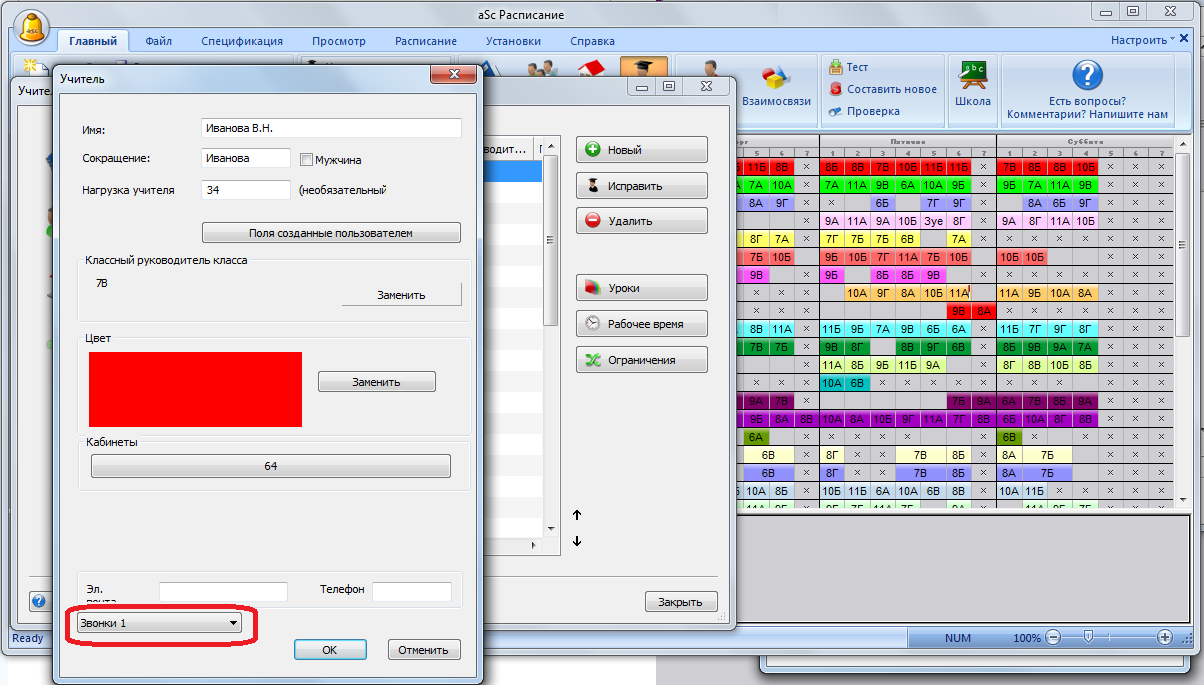This screenshot has height=685, width=1204.
Task: Open the Настроить dropdown menu
Action: pyautogui.click(x=1143, y=40)
